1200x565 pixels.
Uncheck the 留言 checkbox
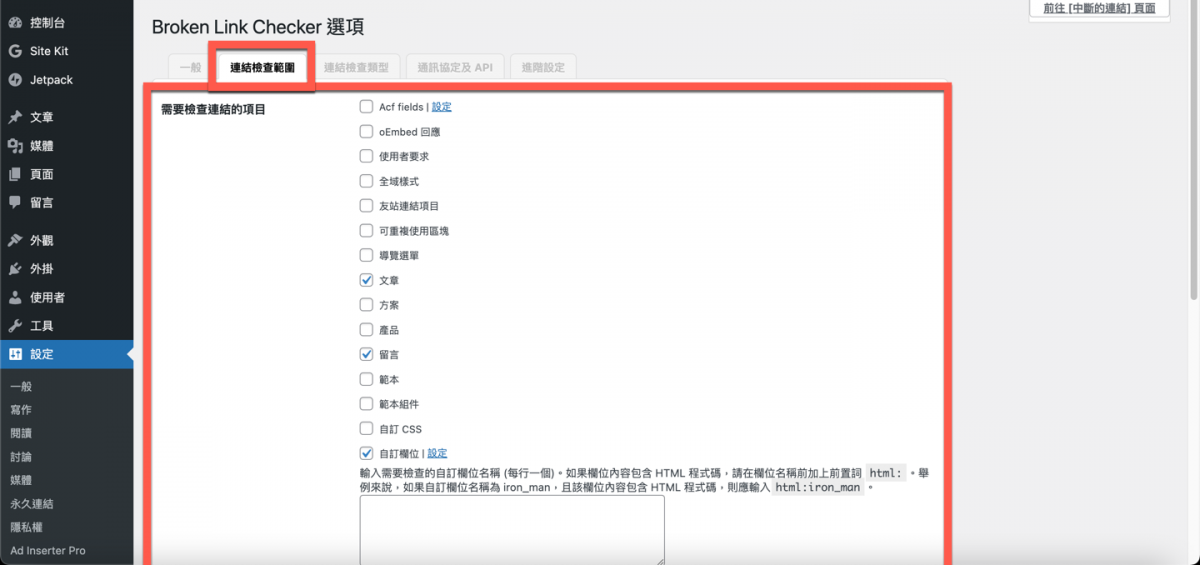point(366,354)
